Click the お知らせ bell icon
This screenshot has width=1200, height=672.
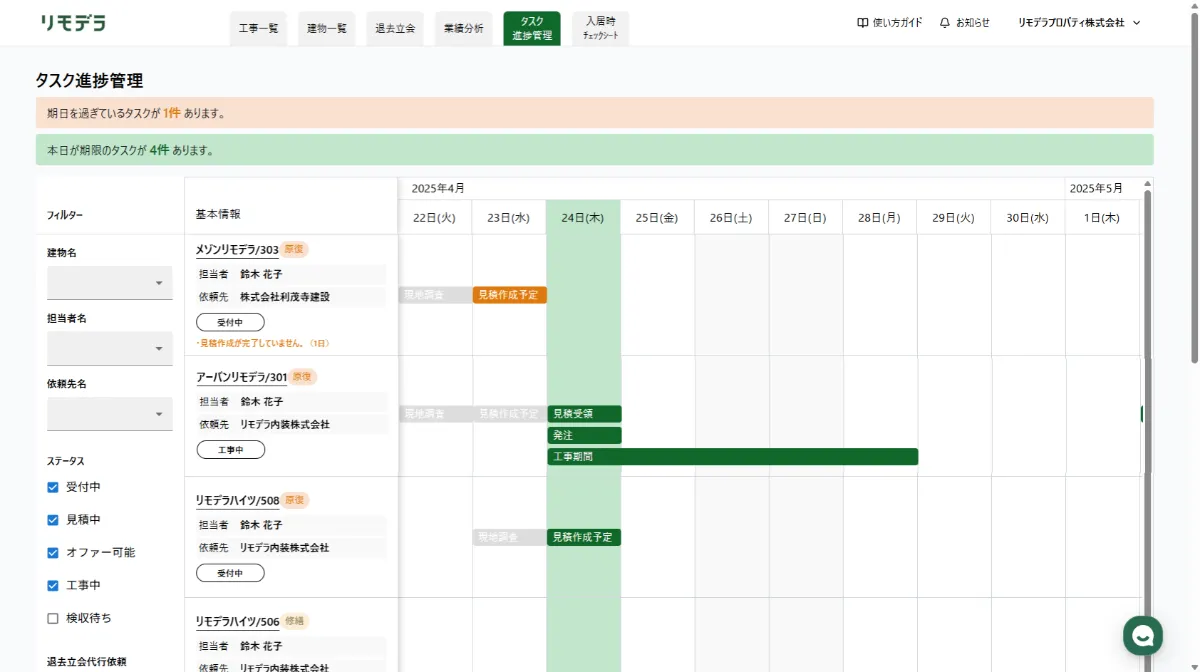(x=945, y=23)
